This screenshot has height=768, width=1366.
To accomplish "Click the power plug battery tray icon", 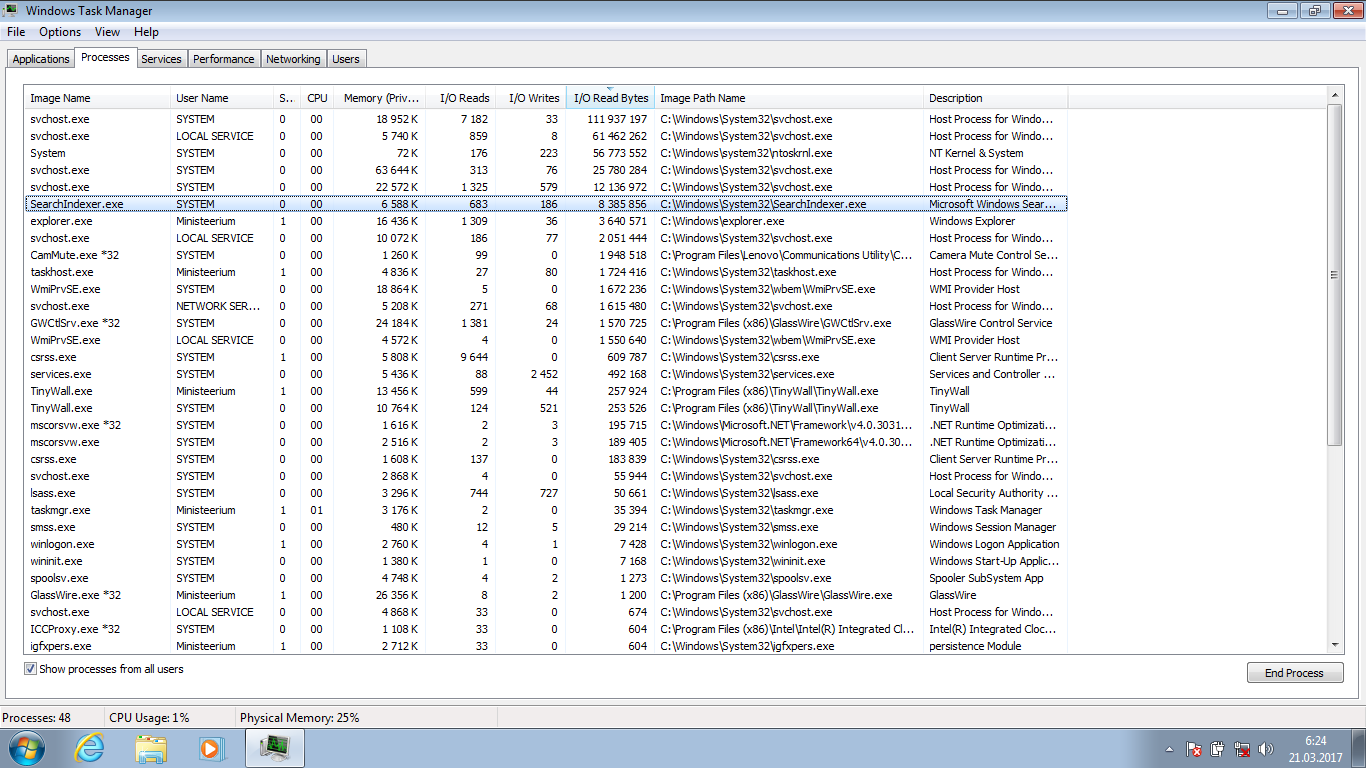I will (1217, 749).
